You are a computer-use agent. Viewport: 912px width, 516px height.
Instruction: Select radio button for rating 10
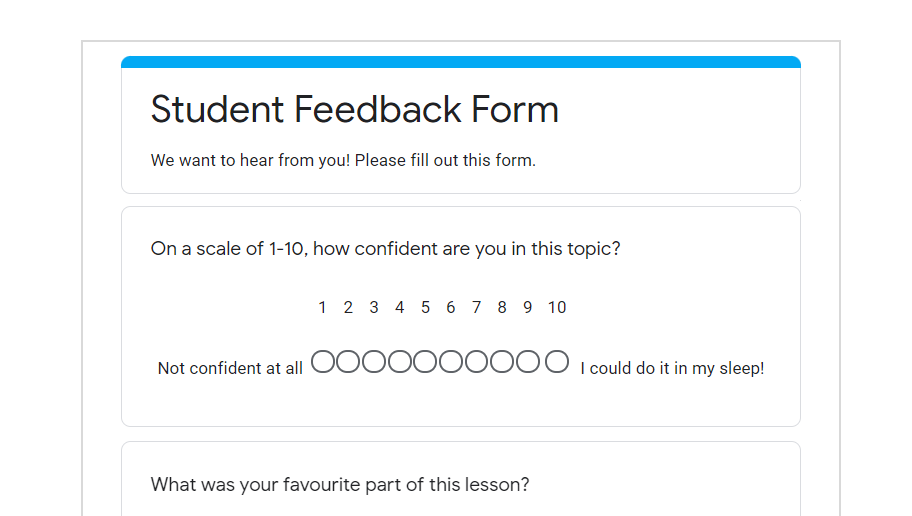click(557, 361)
